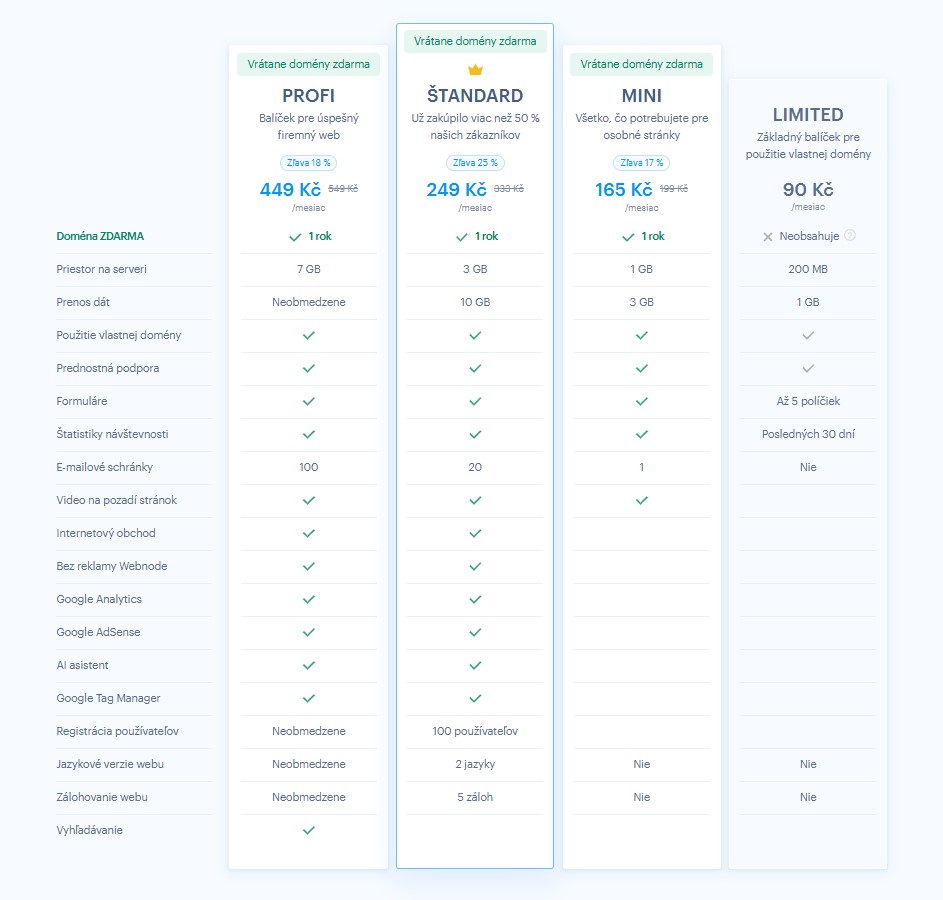Click LIMITED checkmark for Prednostná podpora
Image resolution: width=943 pixels, height=900 pixels.
click(x=808, y=369)
